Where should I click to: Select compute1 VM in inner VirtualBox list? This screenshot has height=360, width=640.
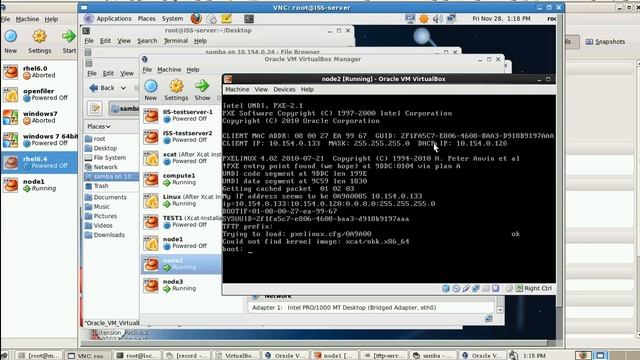point(182,179)
